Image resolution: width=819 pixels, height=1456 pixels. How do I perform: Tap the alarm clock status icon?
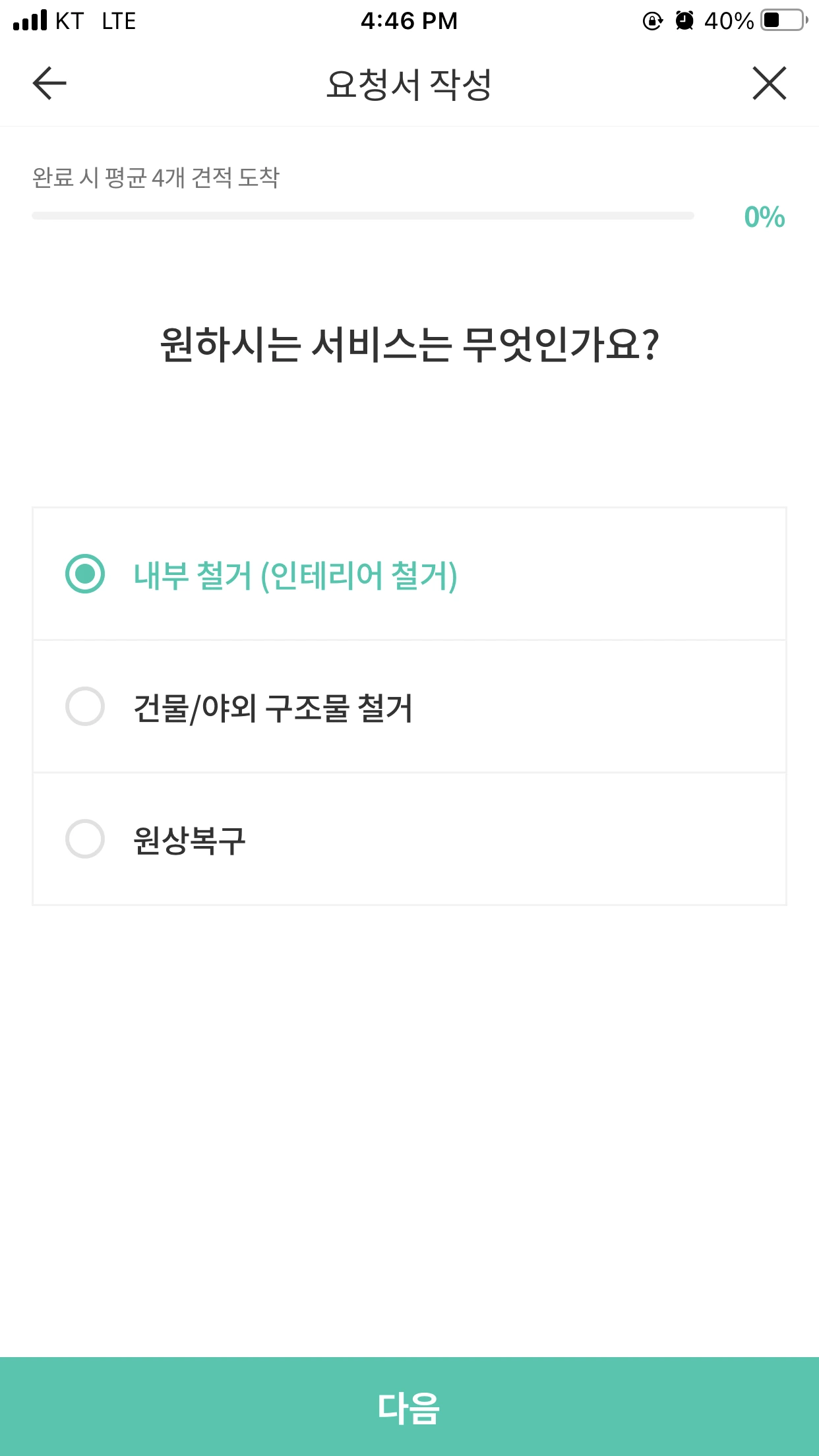(685, 20)
